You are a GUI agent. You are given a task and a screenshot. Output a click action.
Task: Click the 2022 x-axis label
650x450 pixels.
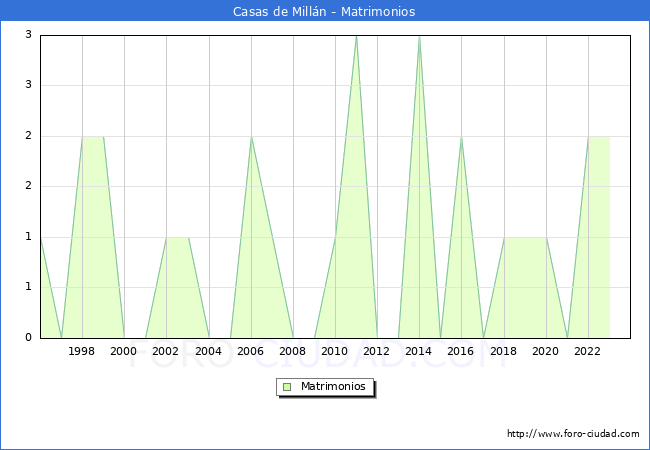point(587,351)
